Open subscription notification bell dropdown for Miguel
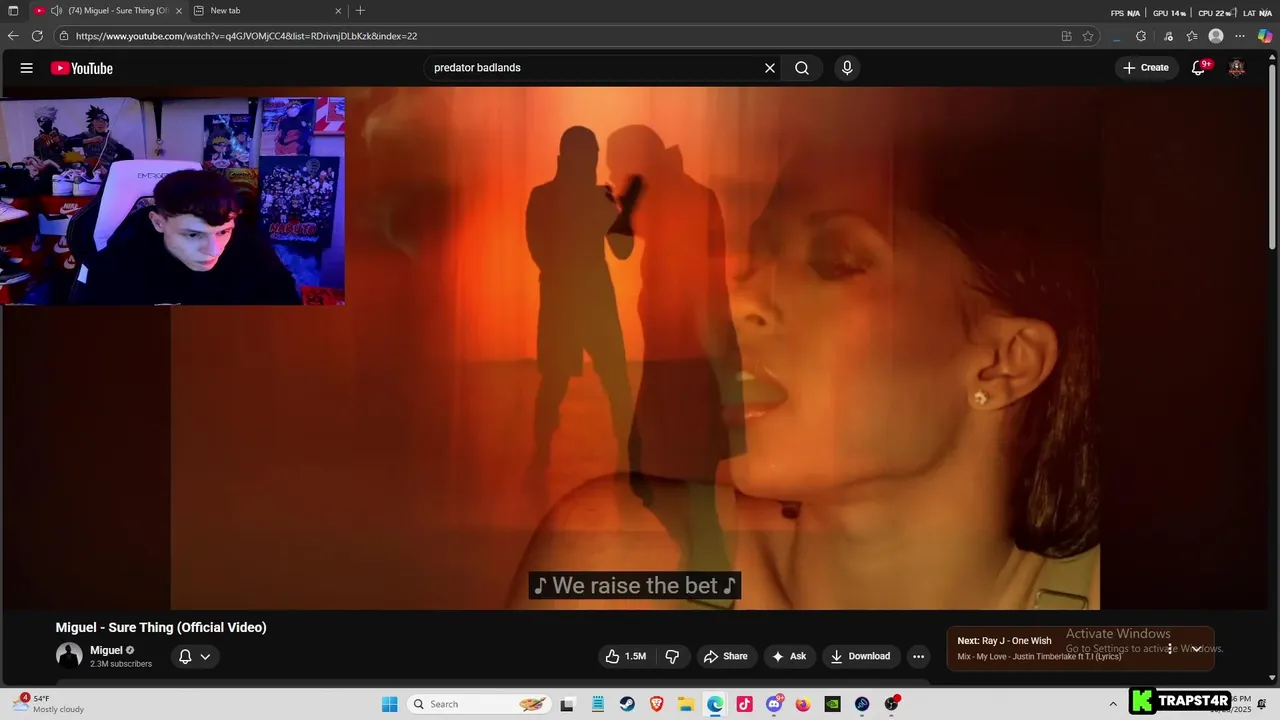Viewport: 1280px width, 720px height. pyautogui.click(x=194, y=657)
